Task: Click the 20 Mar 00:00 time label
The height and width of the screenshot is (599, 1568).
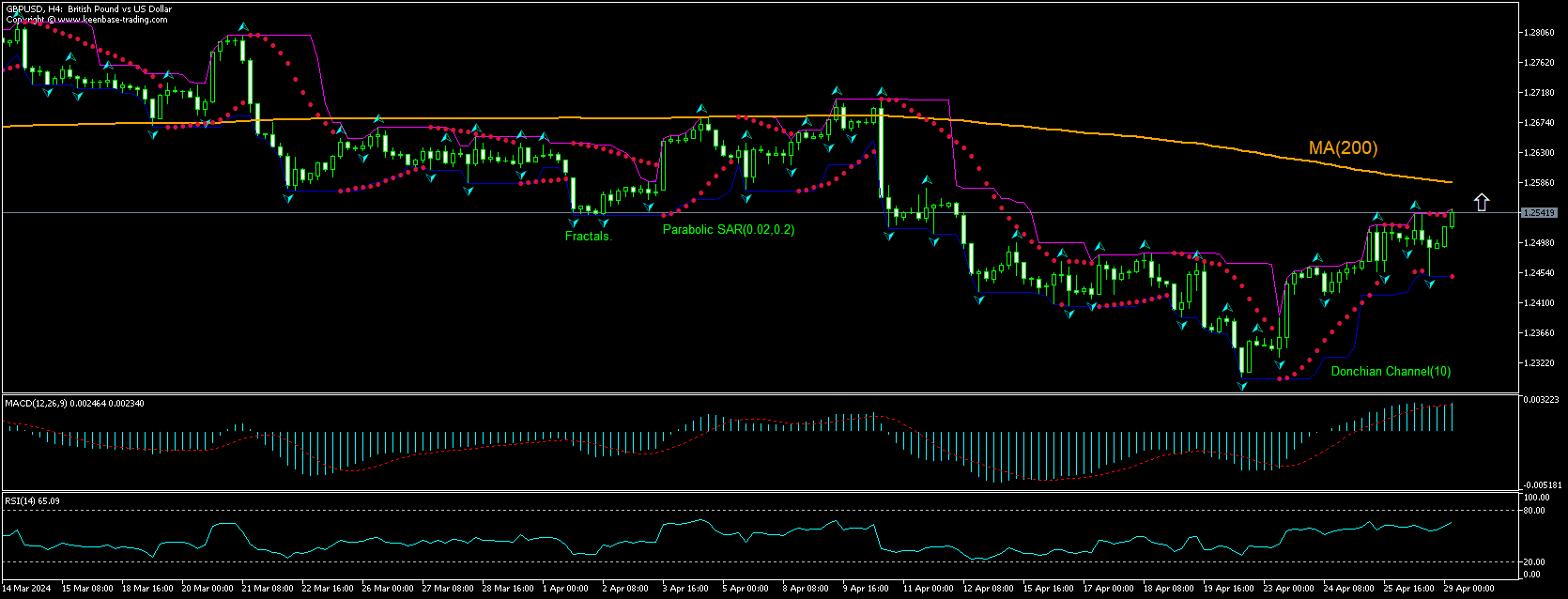Action: (x=208, y=589)
